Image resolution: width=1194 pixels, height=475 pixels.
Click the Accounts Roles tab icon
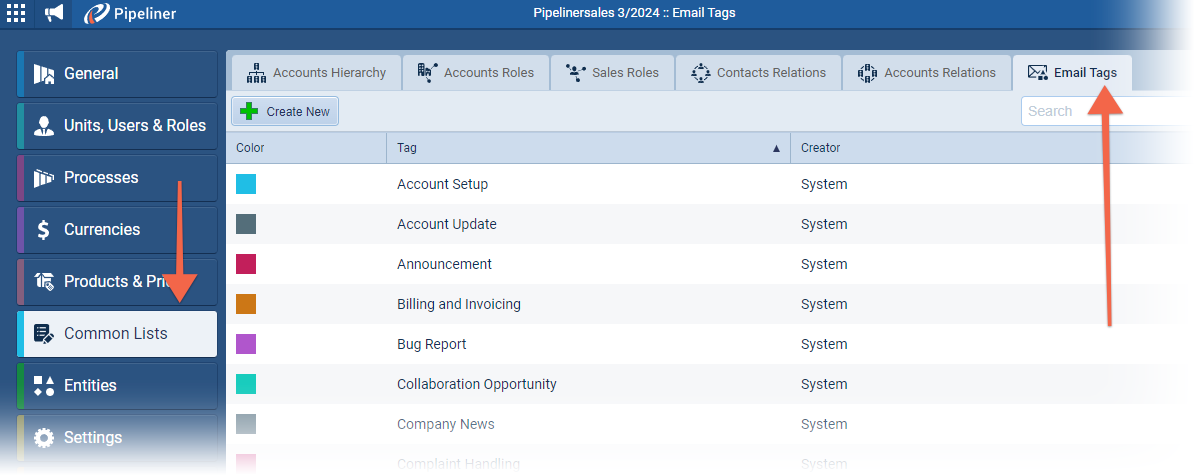point(427,73)
